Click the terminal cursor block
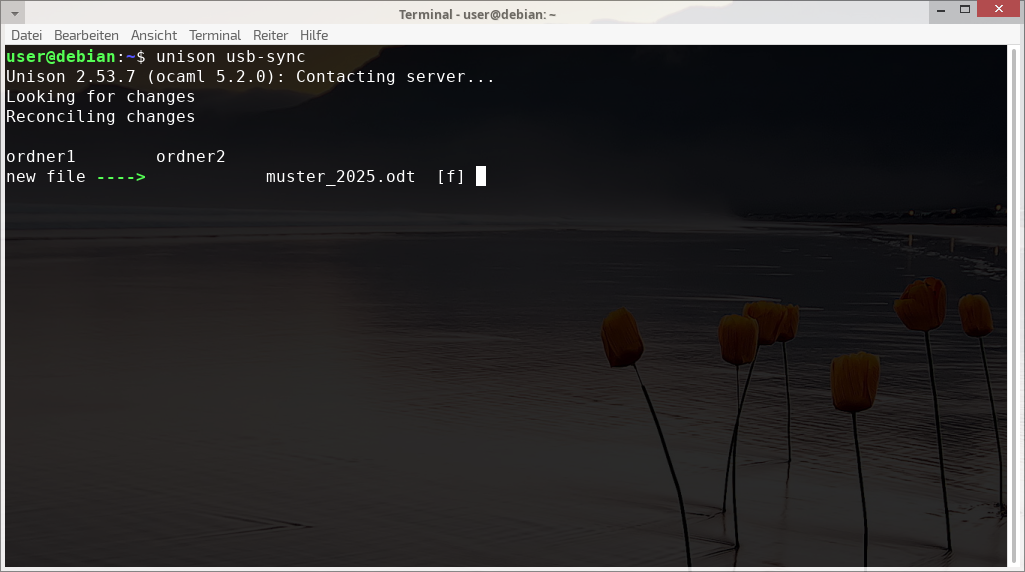The width and height of the screenshot is (1025, 572). pos(480,176)
